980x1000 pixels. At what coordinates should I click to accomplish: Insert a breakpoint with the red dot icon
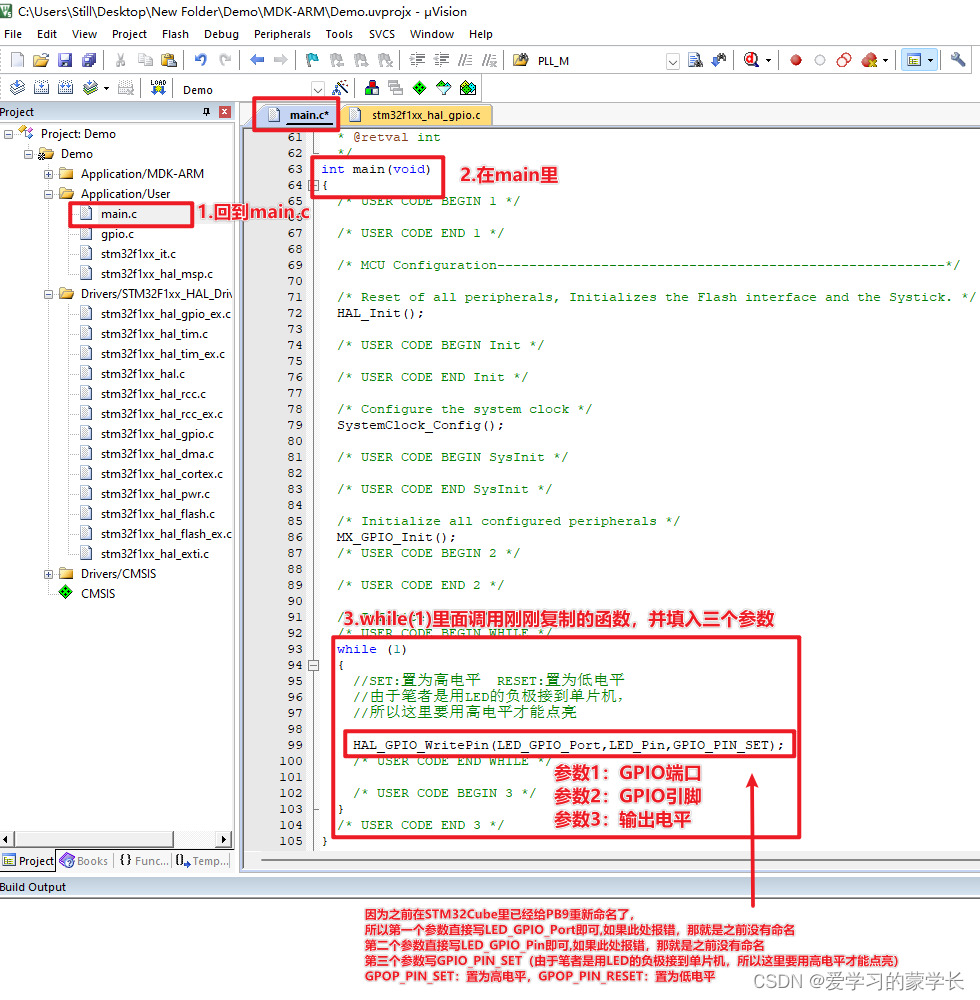(796, 61)
